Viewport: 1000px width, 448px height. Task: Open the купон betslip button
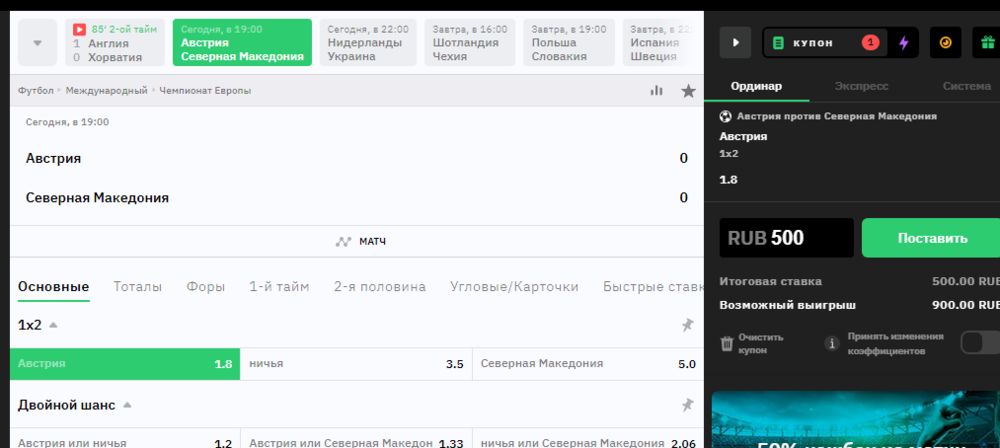tap(825, 43)
